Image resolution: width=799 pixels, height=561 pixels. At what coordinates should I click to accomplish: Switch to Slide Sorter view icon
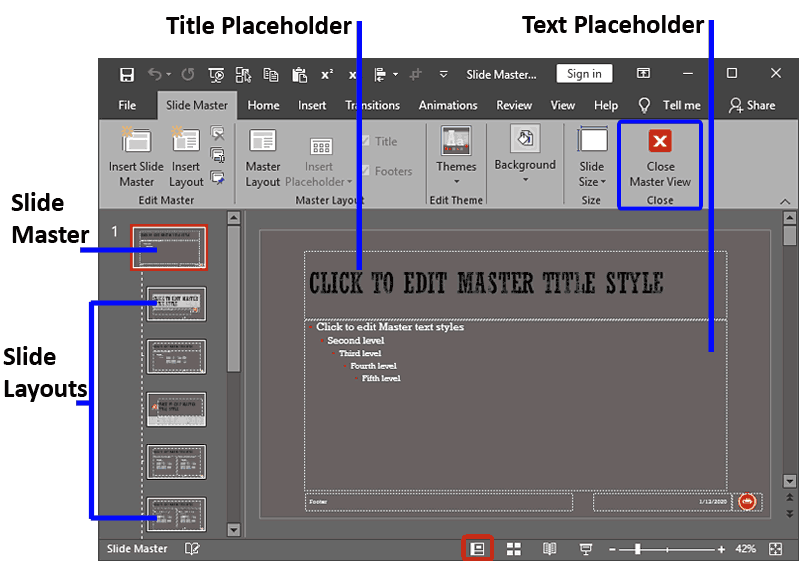(514, 549)
